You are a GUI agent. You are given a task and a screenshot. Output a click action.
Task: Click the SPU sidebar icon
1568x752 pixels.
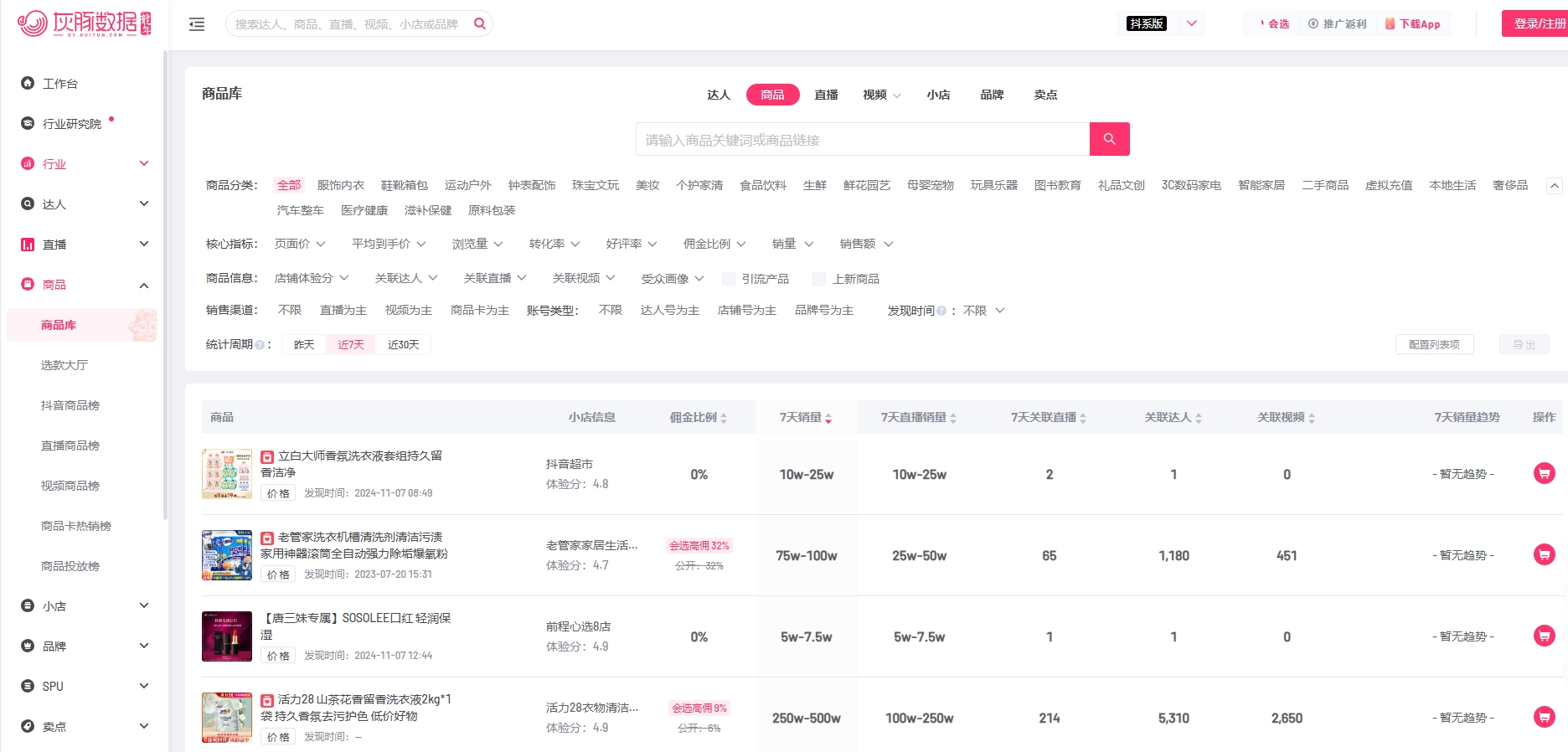[x=28, y=686]
